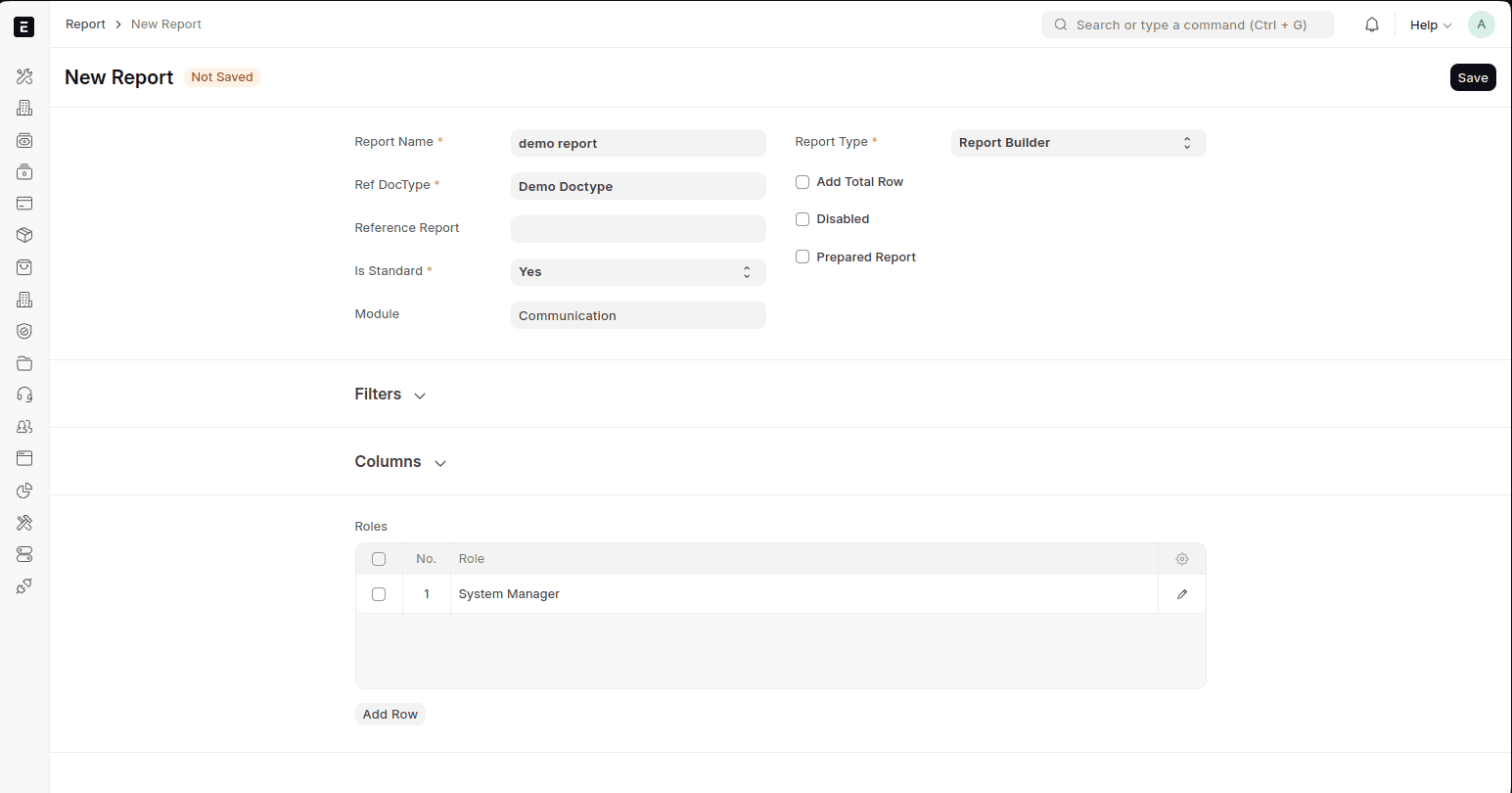Tick the System Manager row checkbox
This screenshot has height=793, width=1512.
point(379,594)
